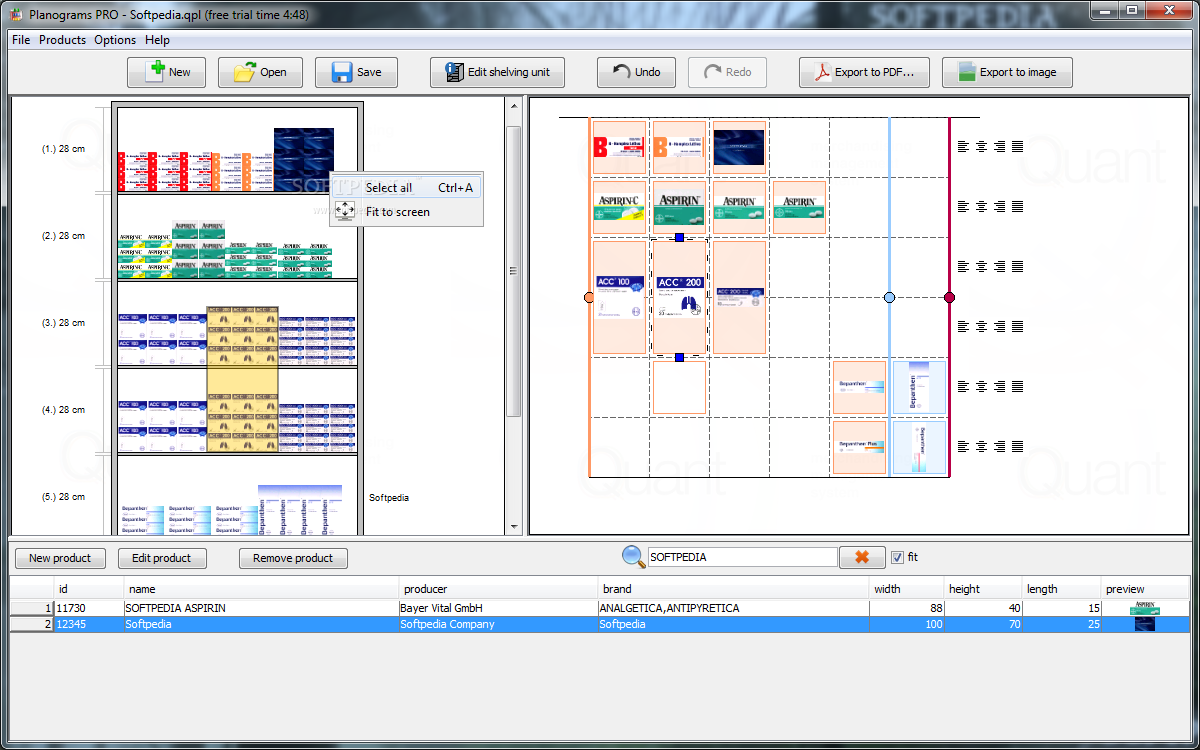1200x750 pixels.
Task: Open the Help menu
Action: point(157,40)
